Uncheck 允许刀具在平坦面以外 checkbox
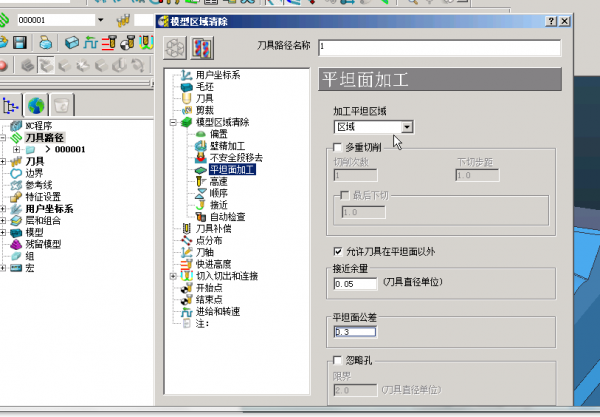 pos(338,252)
